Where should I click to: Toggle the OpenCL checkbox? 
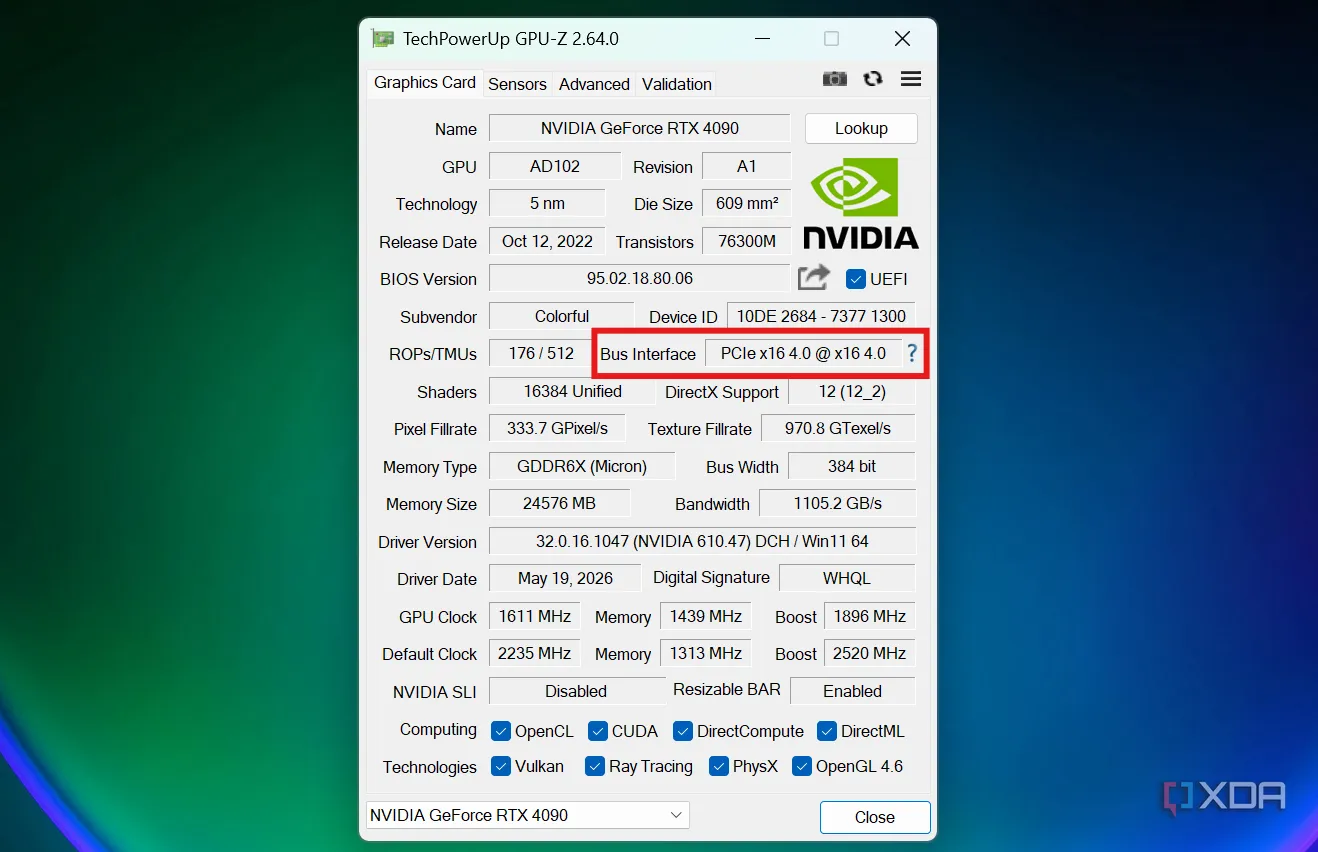(x=501, y=731)
